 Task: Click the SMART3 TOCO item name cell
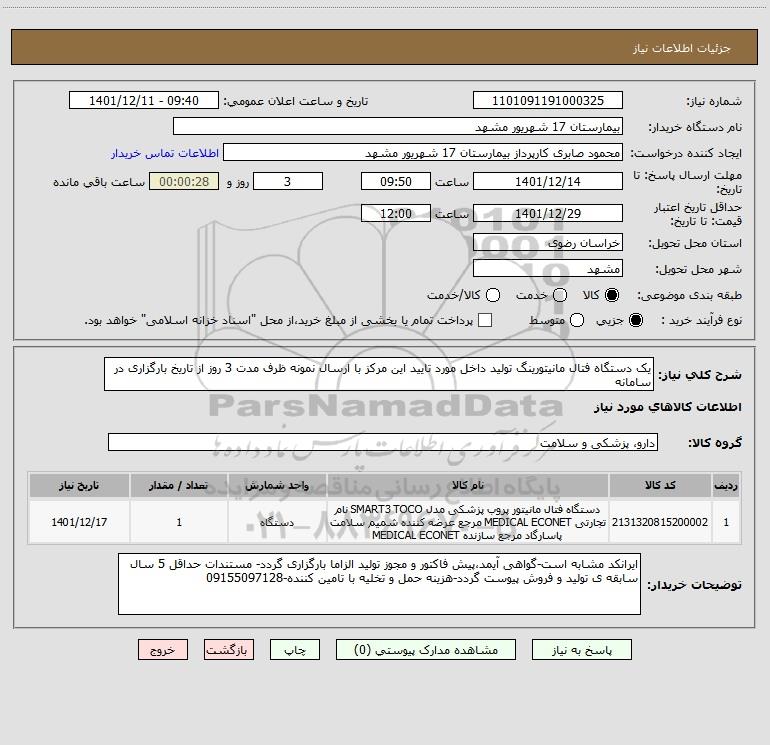pyautogui.click(x=468, y=522)
